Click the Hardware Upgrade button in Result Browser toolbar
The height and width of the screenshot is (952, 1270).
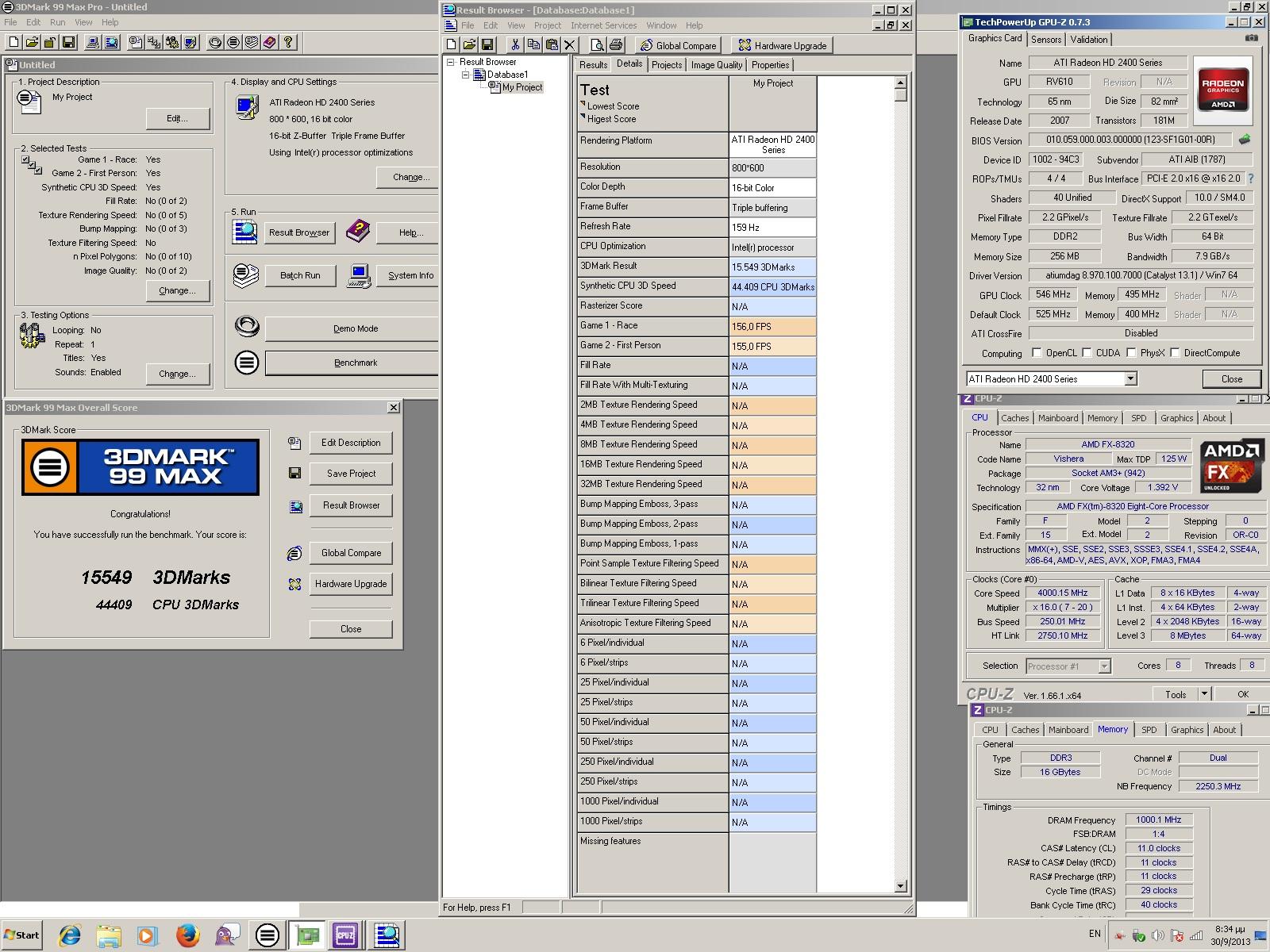pos(783,45)
